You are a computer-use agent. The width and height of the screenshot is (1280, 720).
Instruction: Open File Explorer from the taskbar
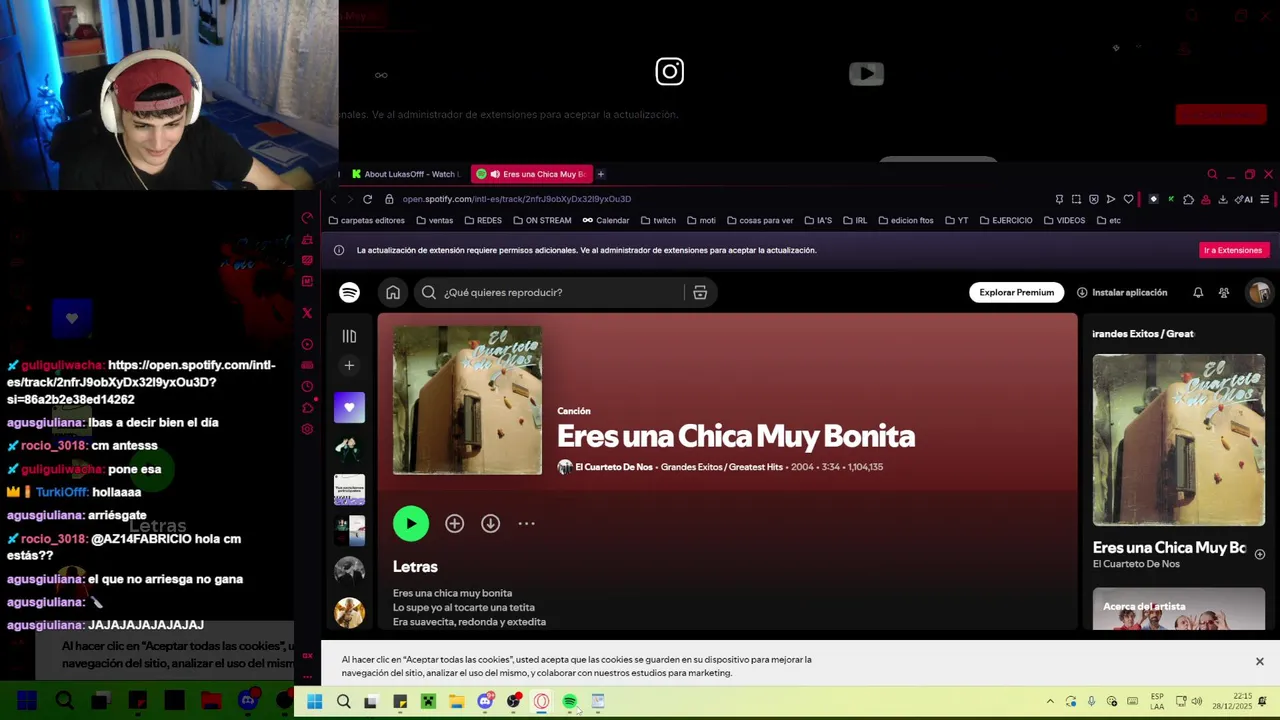[x=456, y=702]
